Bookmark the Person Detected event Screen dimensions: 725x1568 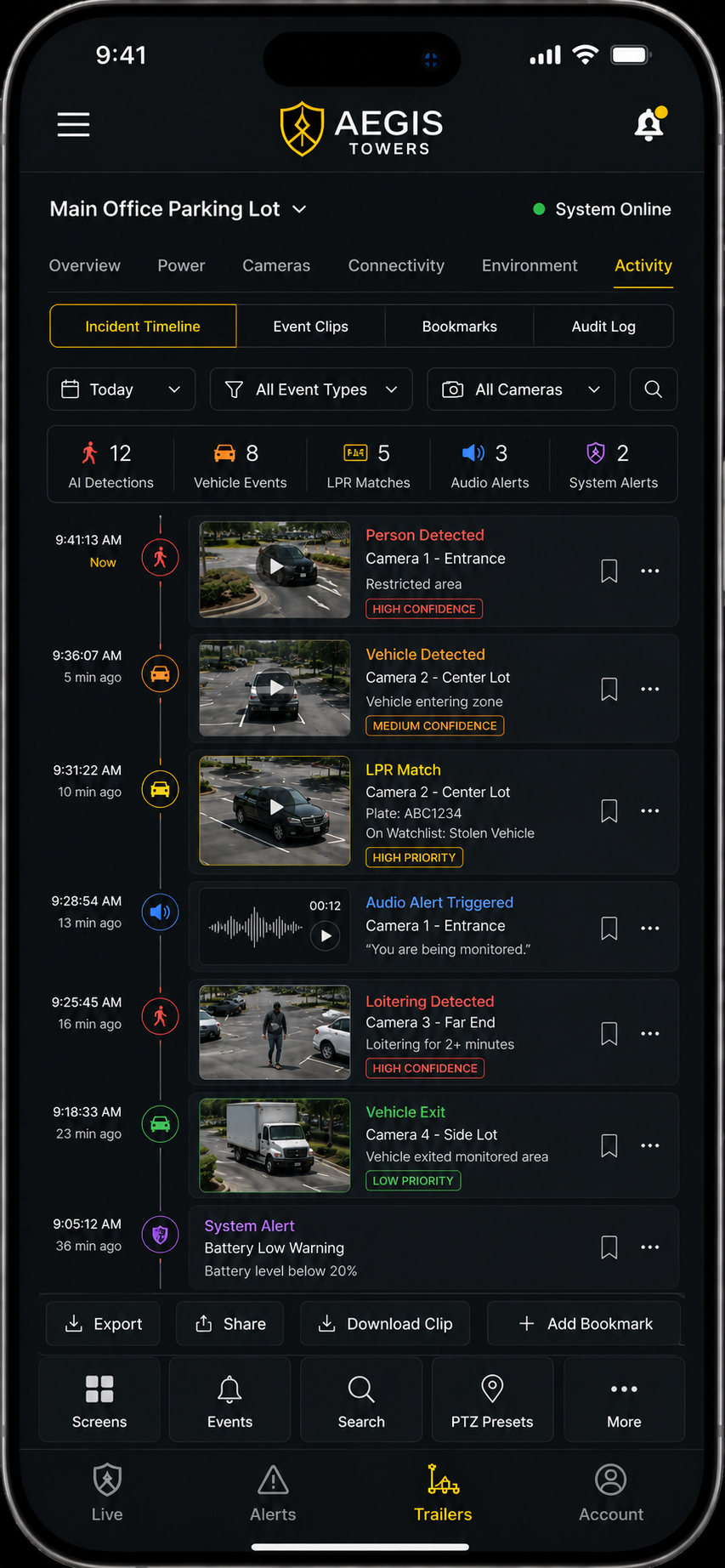point(609,571)
